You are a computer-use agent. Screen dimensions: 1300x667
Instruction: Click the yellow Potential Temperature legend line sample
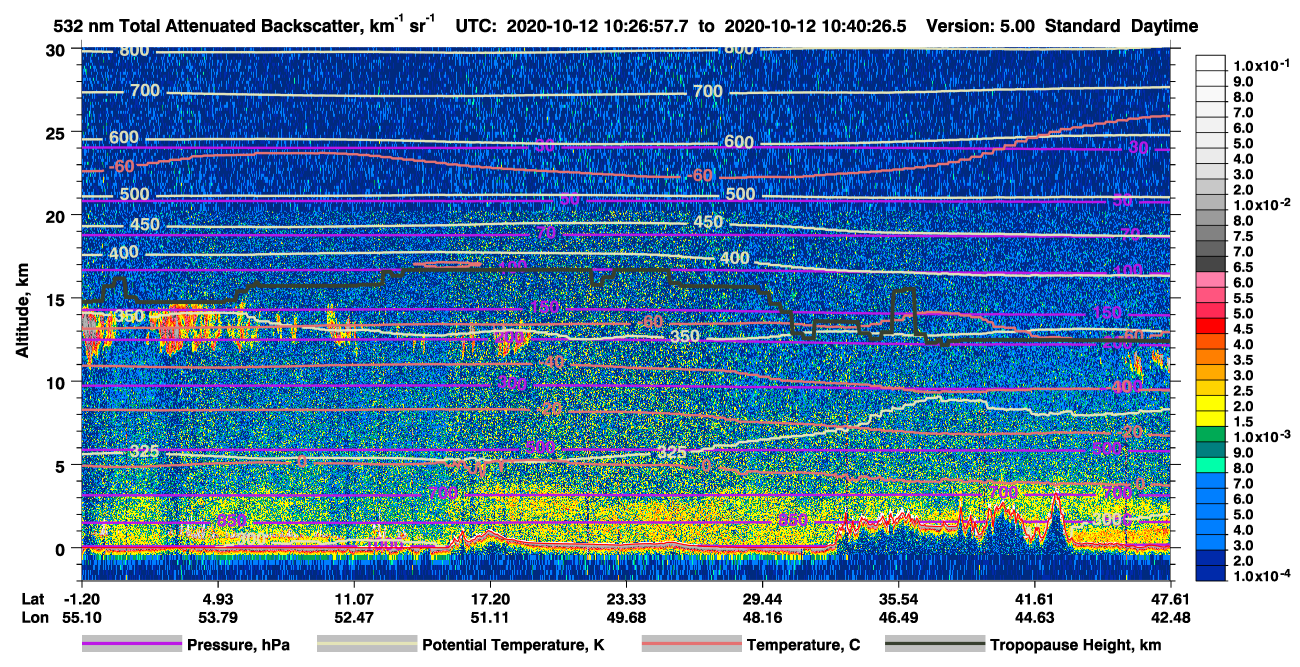click(366, 645)
